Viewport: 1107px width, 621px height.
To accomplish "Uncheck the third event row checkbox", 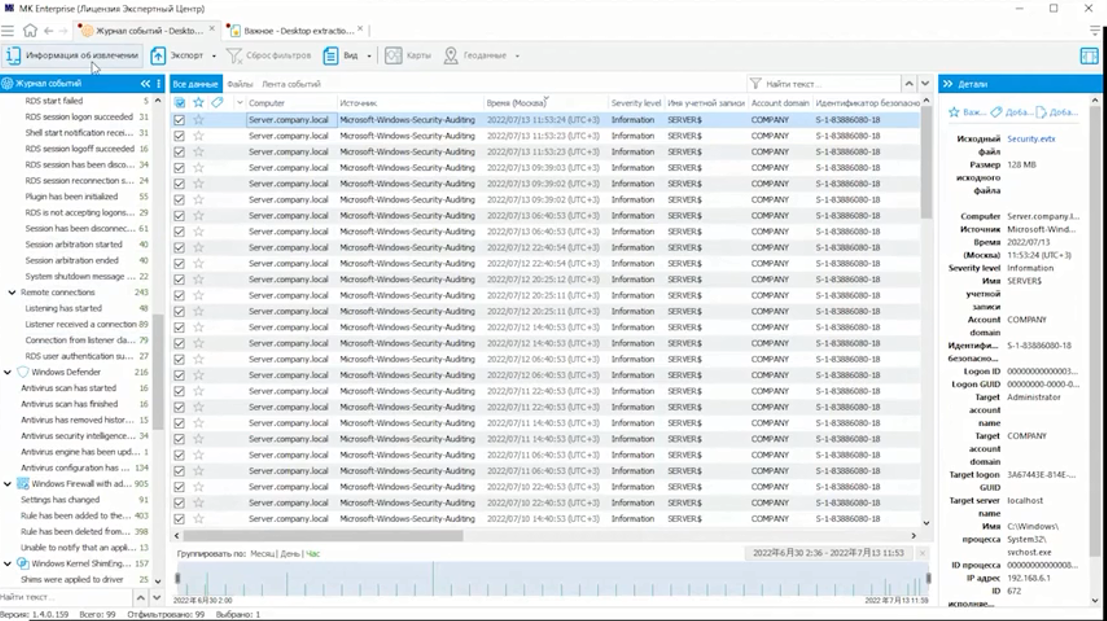I will click(x=179, y=152).
